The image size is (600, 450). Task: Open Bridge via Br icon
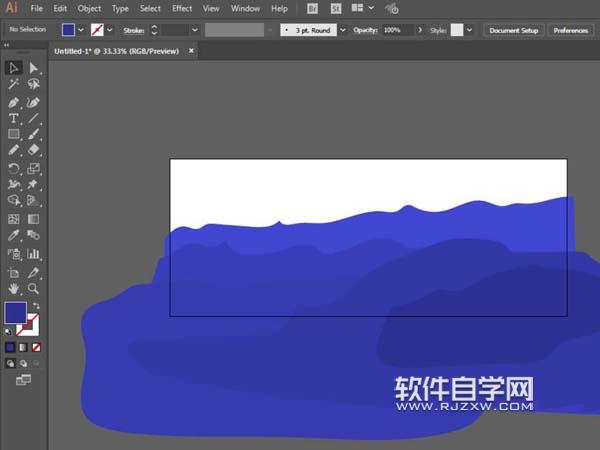pos(312,8)
